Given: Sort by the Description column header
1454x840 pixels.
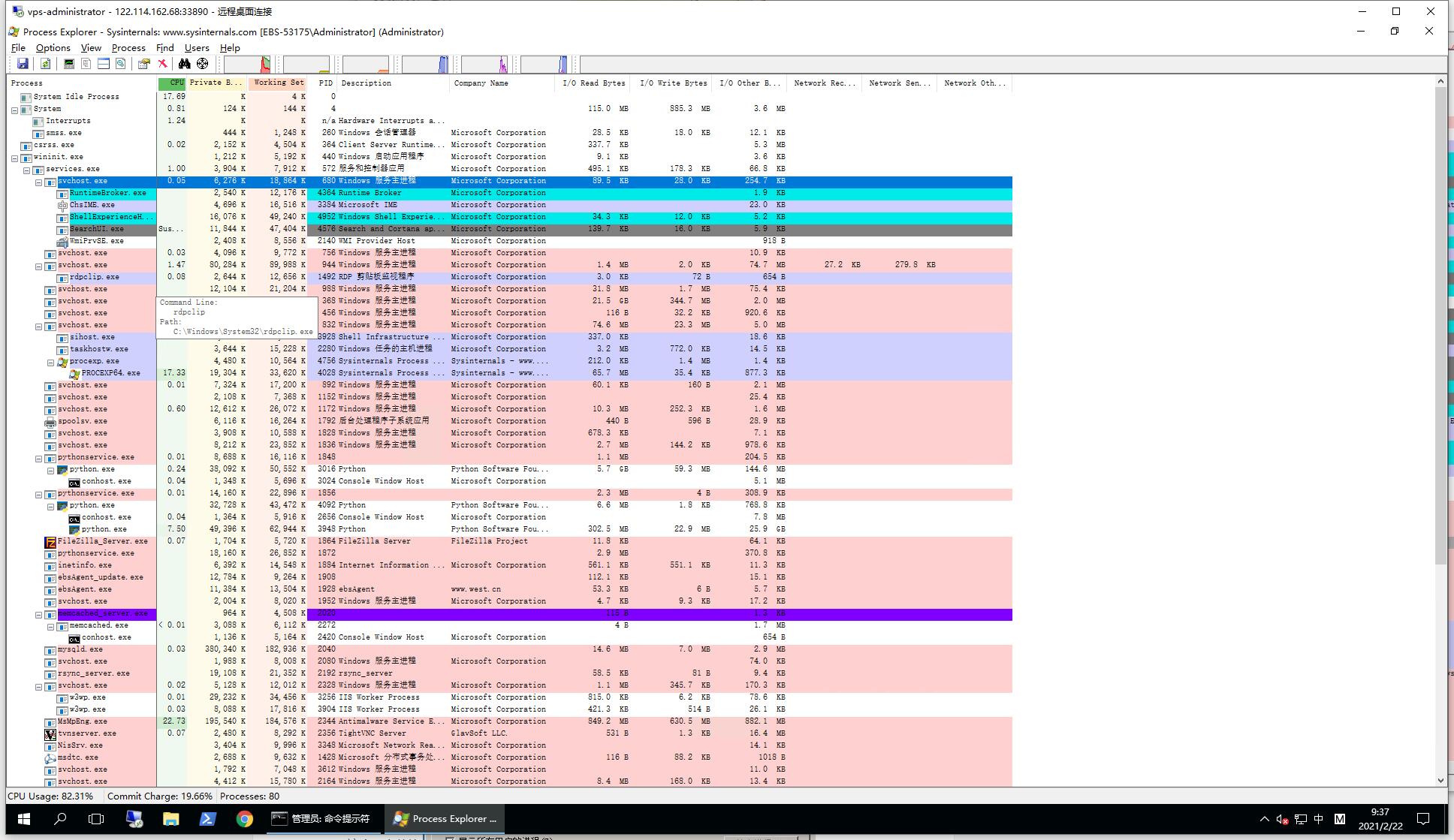Looking at the screenshot, I should click(393, 83).
